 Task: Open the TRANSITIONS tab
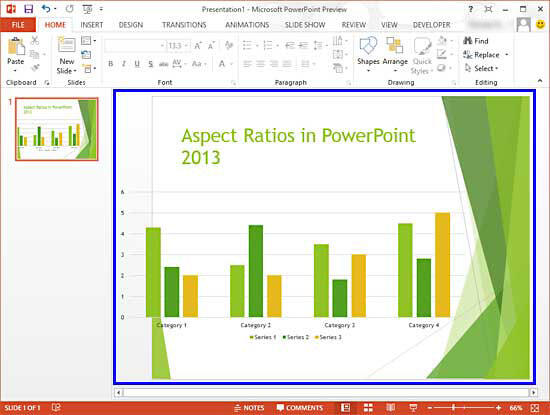pyautogui.click(x=184, y=25)
